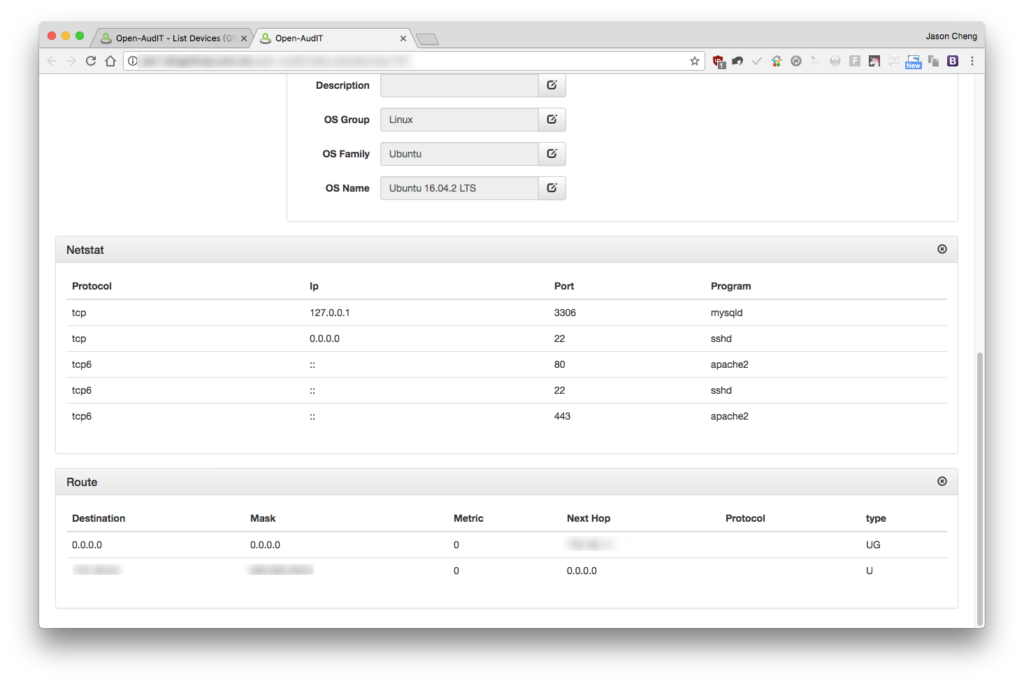Viewport: 1024px width, 684px height.
Task: Click the 'mysqld' program cell
Action: (x=726, y=313)
